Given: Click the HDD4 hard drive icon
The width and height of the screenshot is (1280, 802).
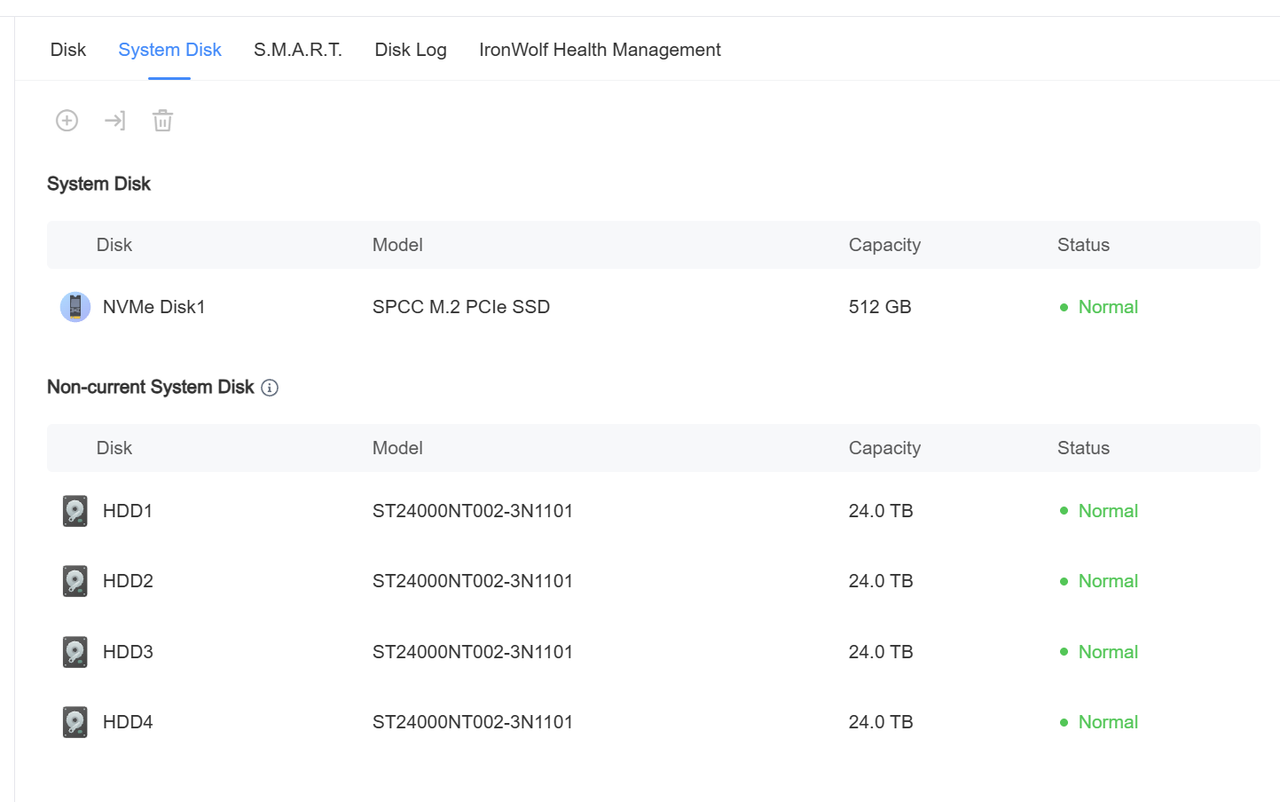Looking at the screenshot, I should (x=75, y=722).
